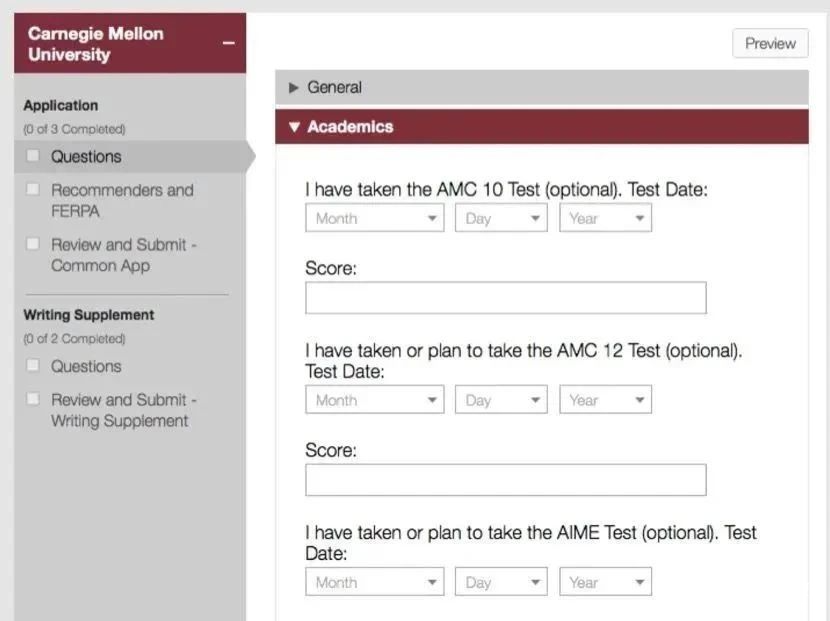
Task: Go to Review and Submit - Common App
Action: point(124,255)
